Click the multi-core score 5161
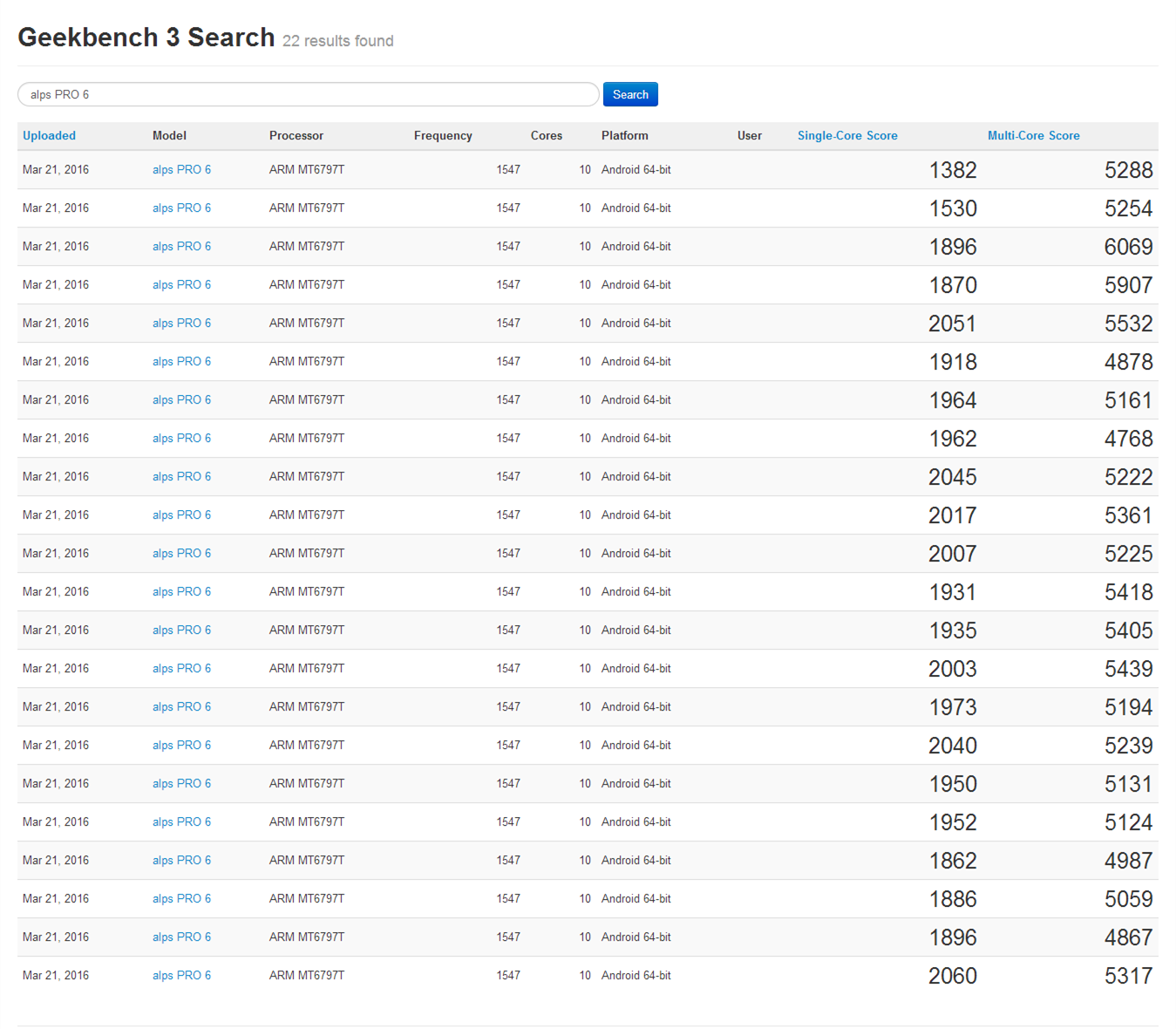Viewport: 1176px width, 1029px height. pos(1128,400)
